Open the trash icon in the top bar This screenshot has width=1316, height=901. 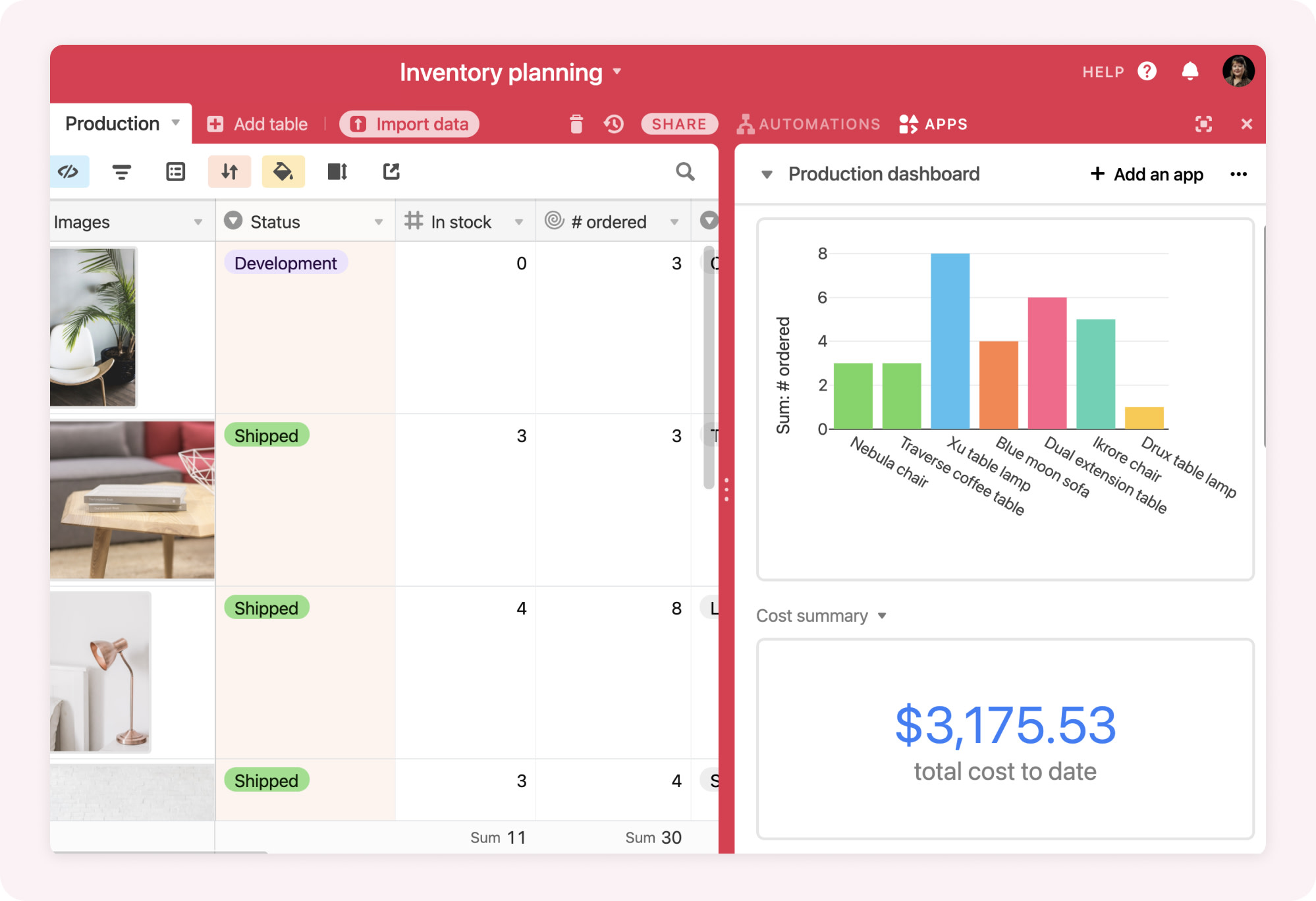pyautogui.click(x=576, y=124)
